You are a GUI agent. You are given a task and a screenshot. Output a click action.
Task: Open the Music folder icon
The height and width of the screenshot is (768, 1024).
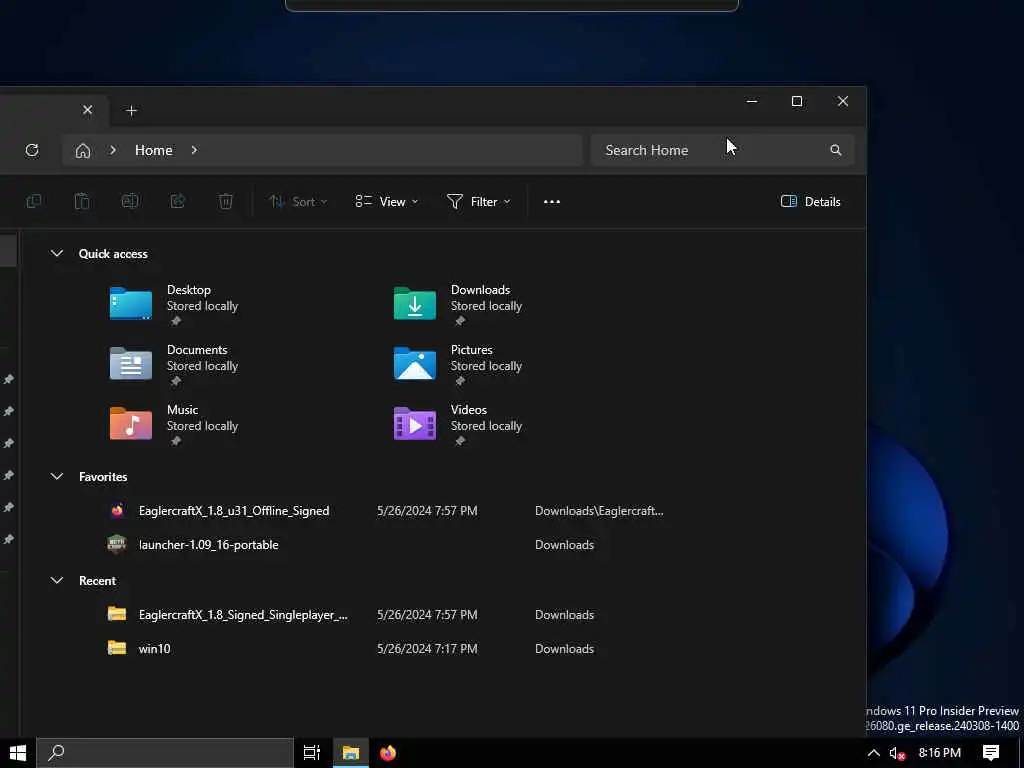pyautogui.click(x=131, y=424)
